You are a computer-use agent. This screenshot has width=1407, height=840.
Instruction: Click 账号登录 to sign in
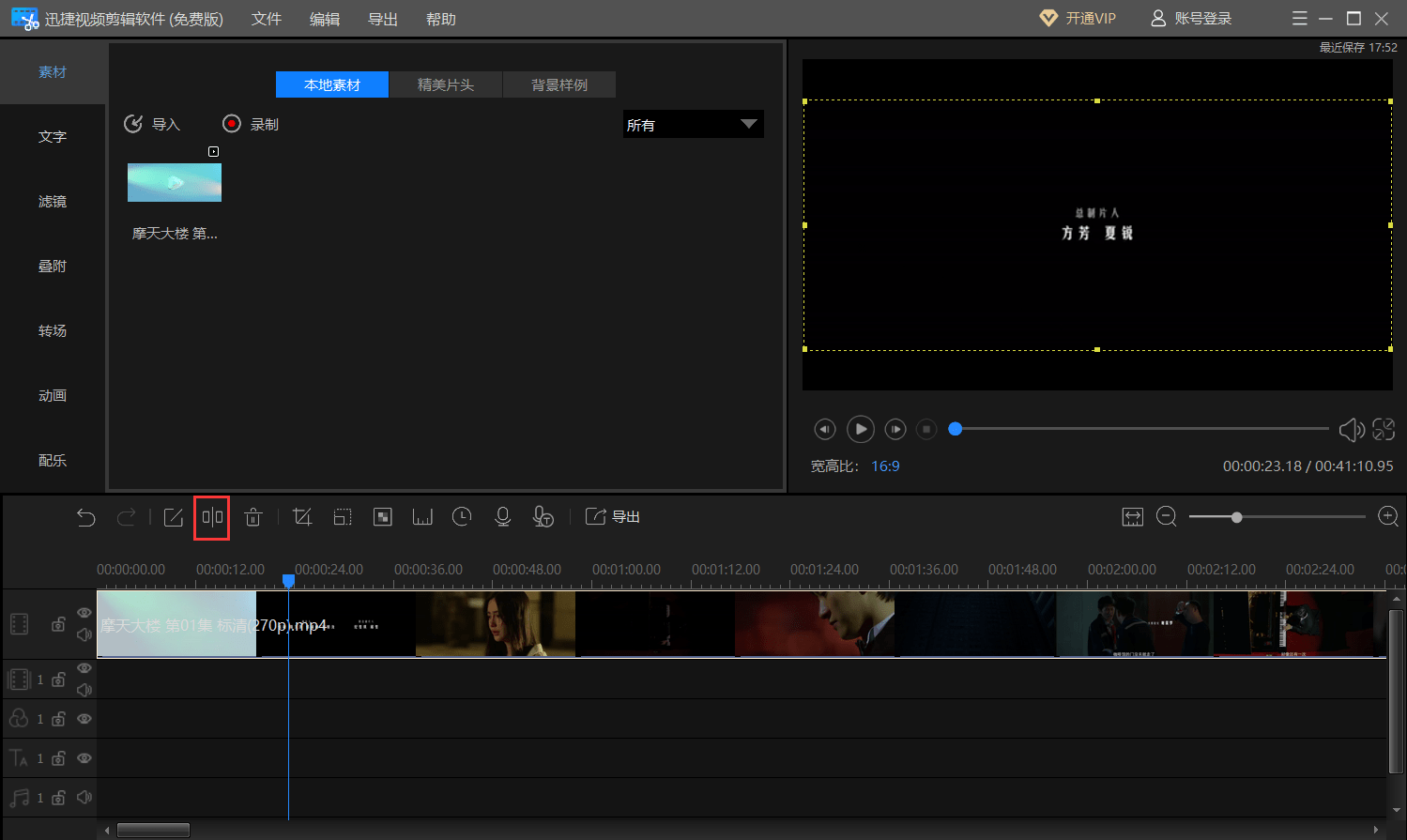click(x=1192, y=19)
